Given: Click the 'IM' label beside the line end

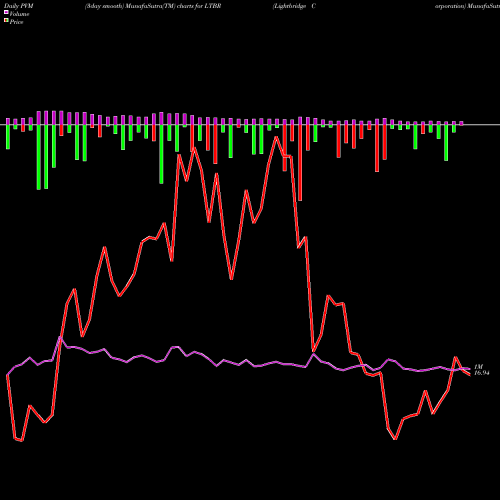Looking at the screenshot, I should coord(479,367).
